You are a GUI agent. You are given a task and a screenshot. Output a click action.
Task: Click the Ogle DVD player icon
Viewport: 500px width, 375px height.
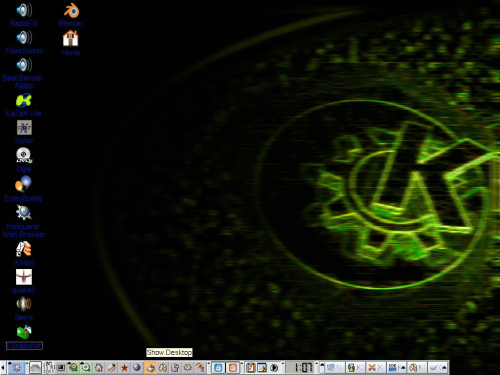[24, 160]
